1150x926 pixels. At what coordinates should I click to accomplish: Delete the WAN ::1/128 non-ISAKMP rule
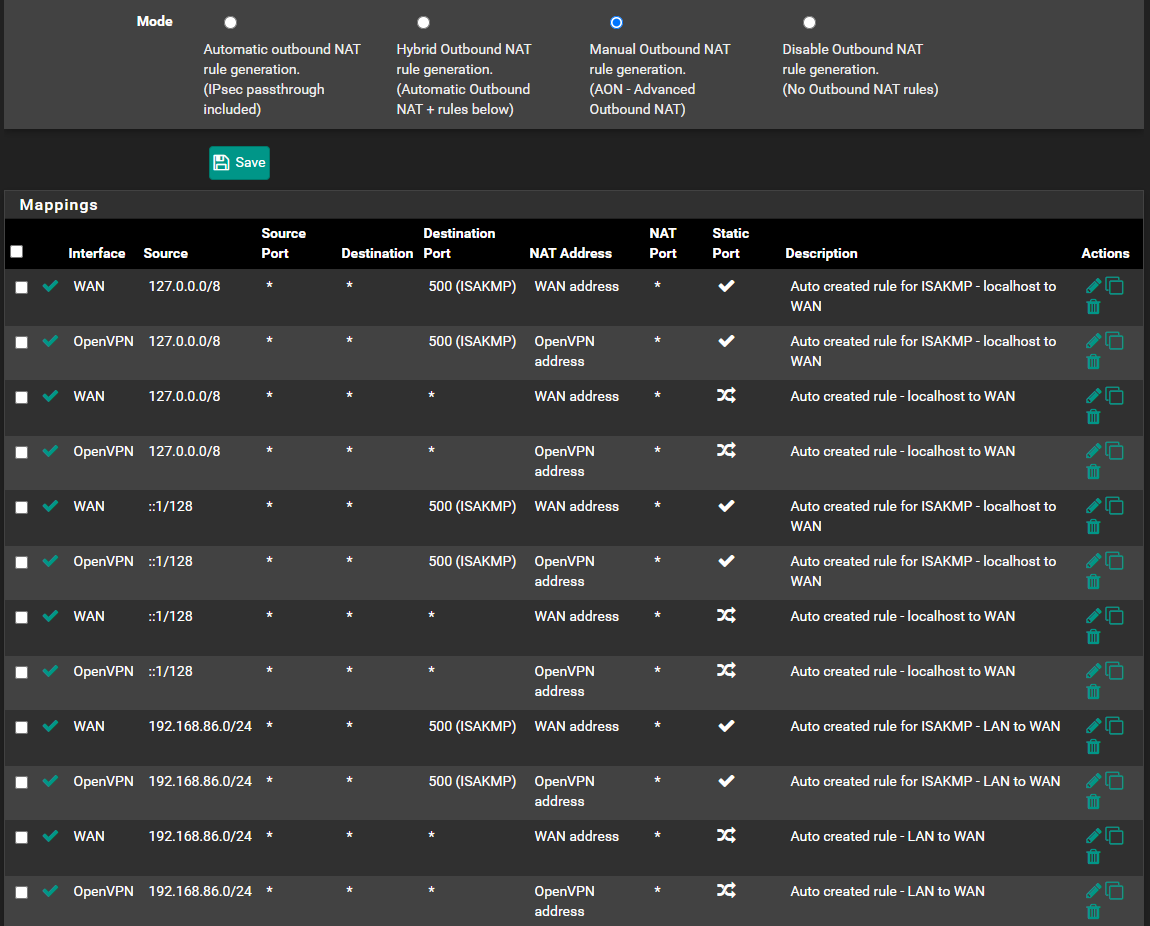1094,636
